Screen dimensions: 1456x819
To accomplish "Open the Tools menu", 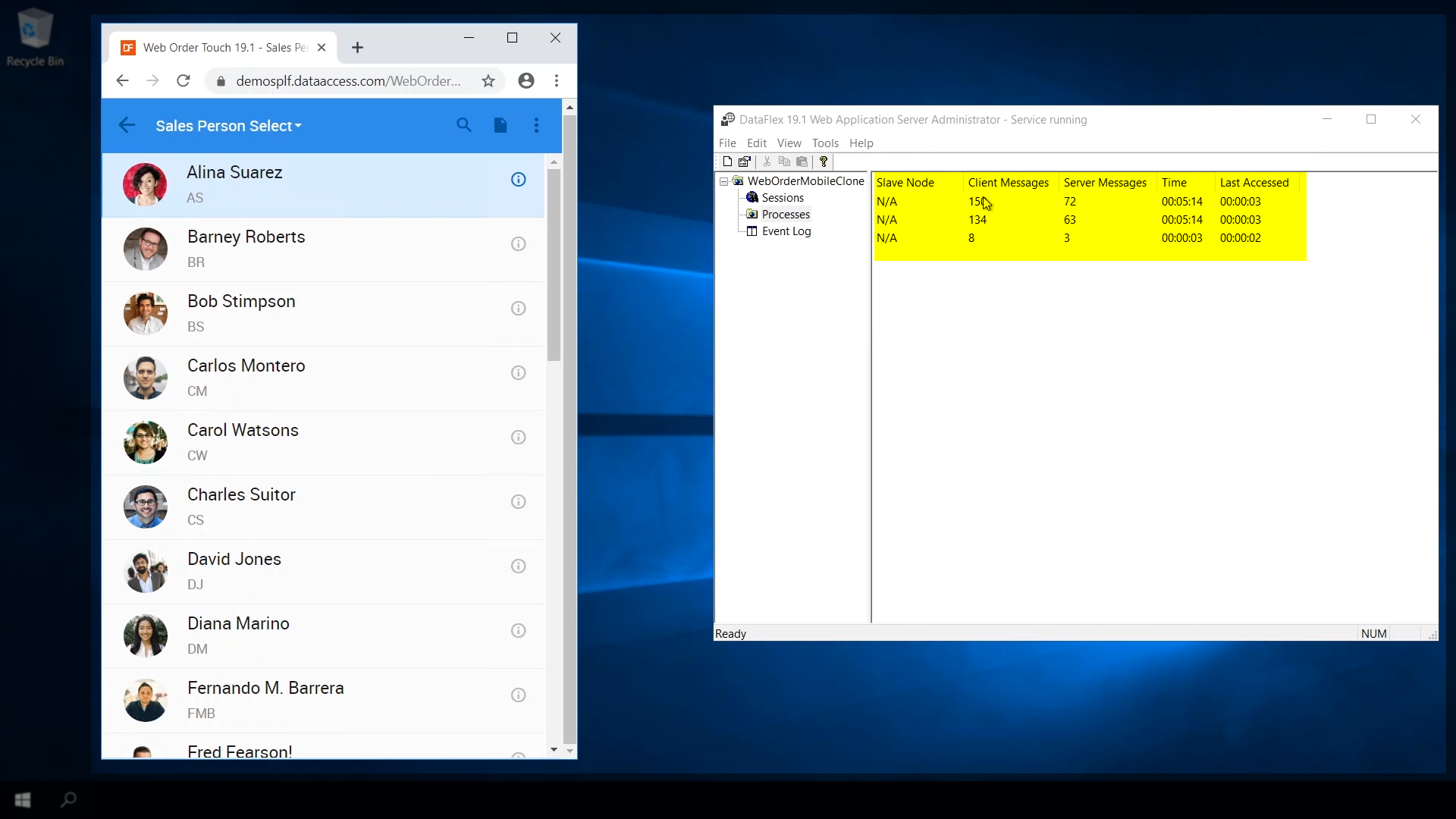I will pos(825,143).
